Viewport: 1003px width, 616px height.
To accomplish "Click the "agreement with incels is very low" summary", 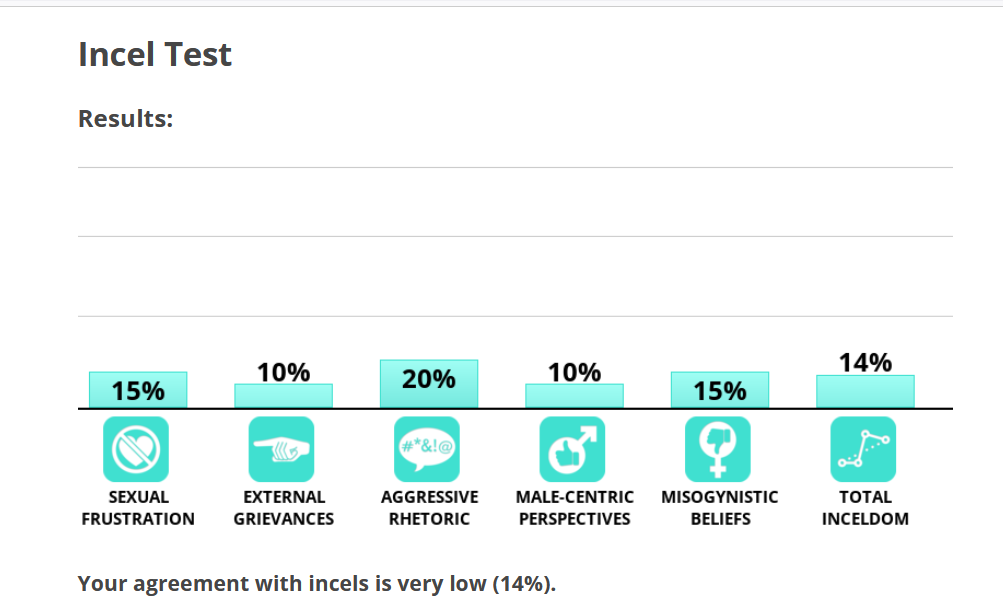I will pos(316,584).
